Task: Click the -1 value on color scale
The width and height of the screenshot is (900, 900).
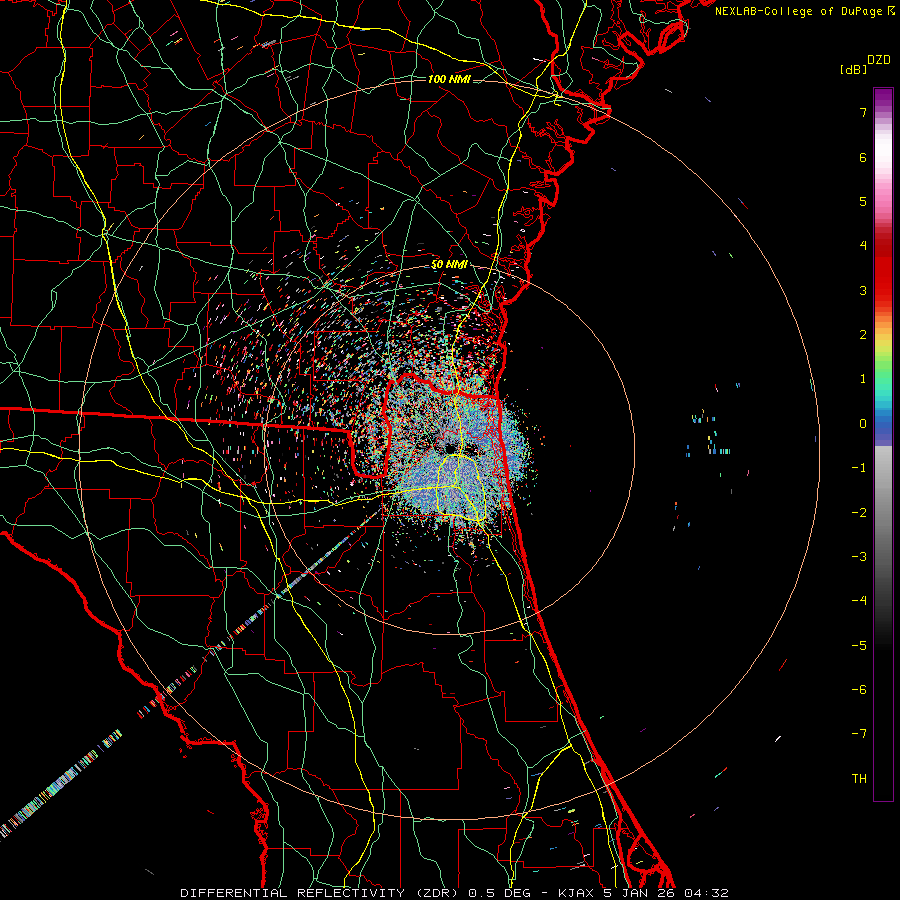Action: point(859,468)
